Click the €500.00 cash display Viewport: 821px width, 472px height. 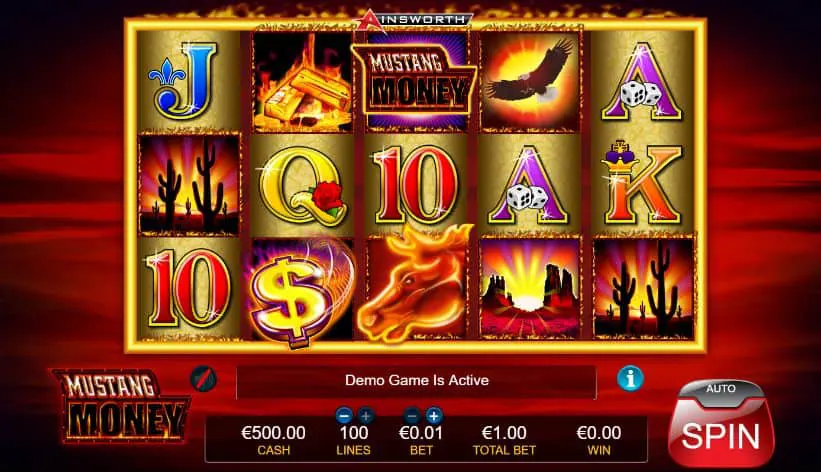pyautogui.click(x=273, y=439)
